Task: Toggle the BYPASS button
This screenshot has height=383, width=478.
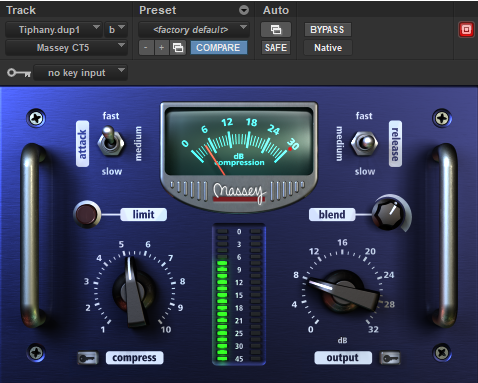Action: (x=327, y=30)
